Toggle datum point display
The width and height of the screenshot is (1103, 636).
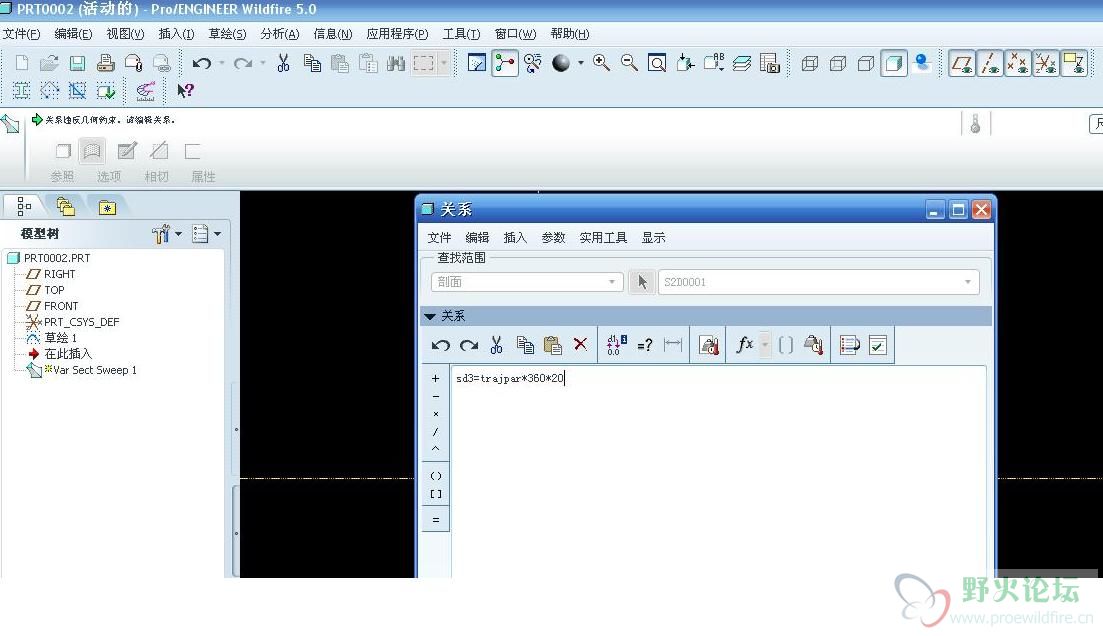[x=1018, y=63]
